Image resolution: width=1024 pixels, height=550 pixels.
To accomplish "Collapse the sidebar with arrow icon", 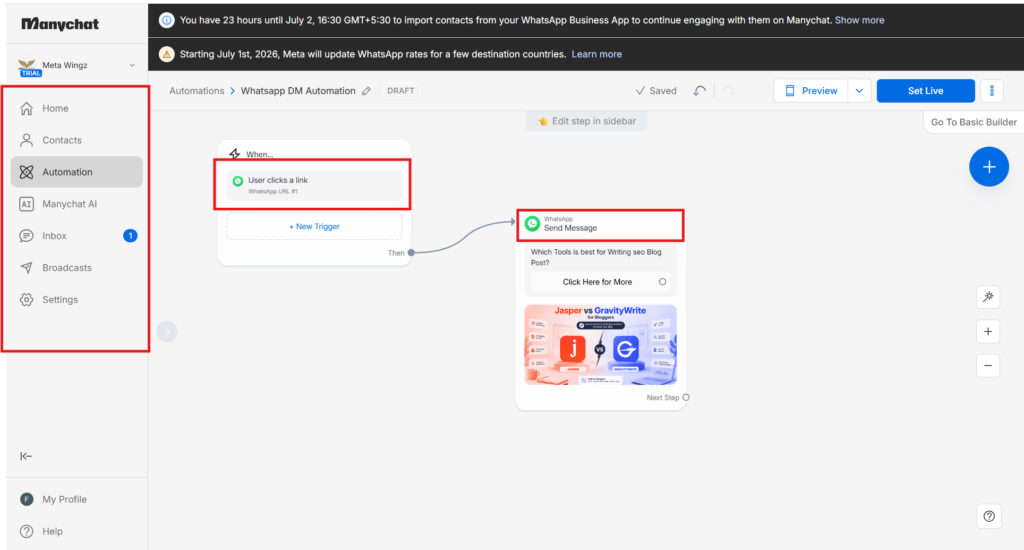I will click(x=26, y=456).
